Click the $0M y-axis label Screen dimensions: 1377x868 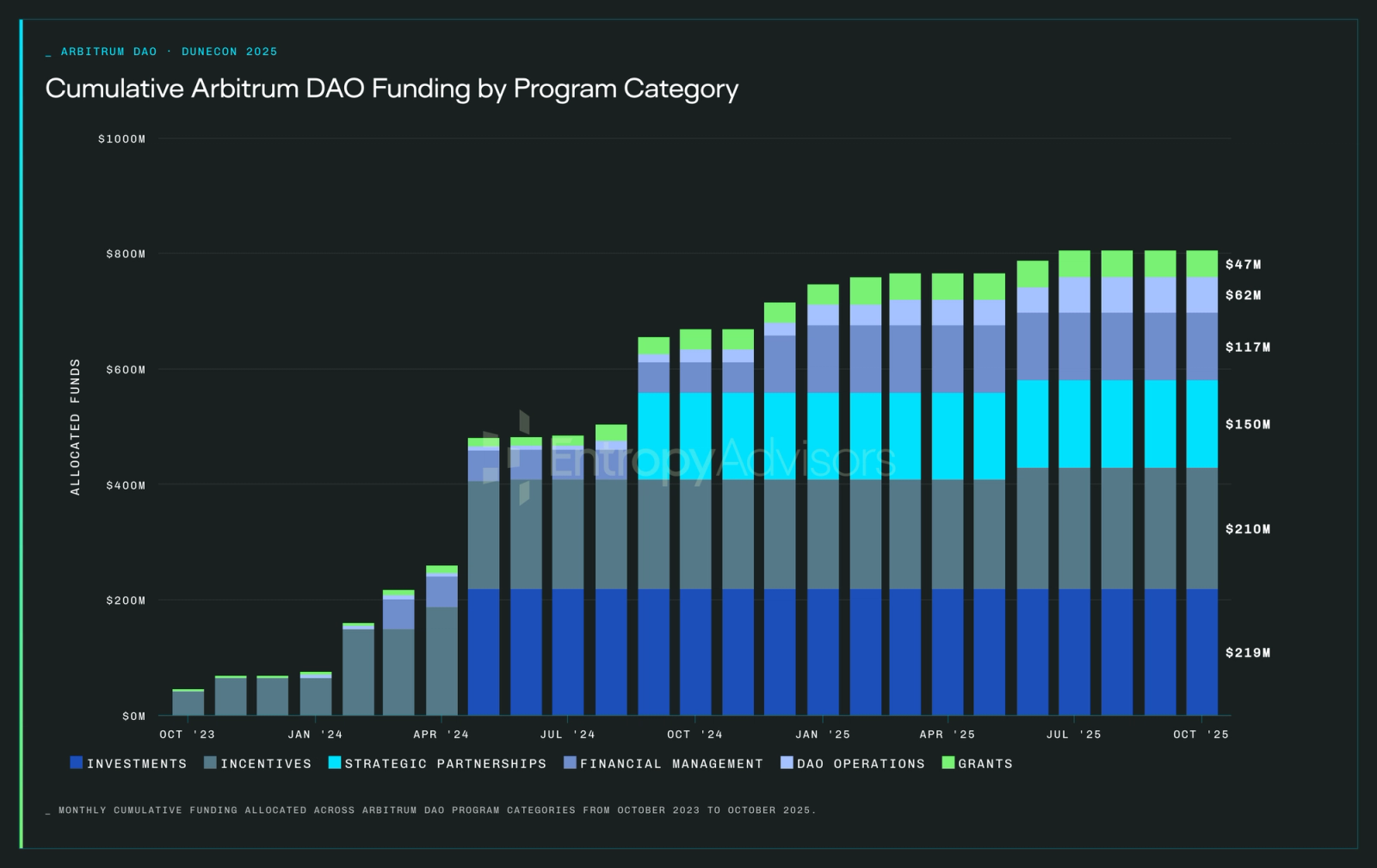(133, 717)
